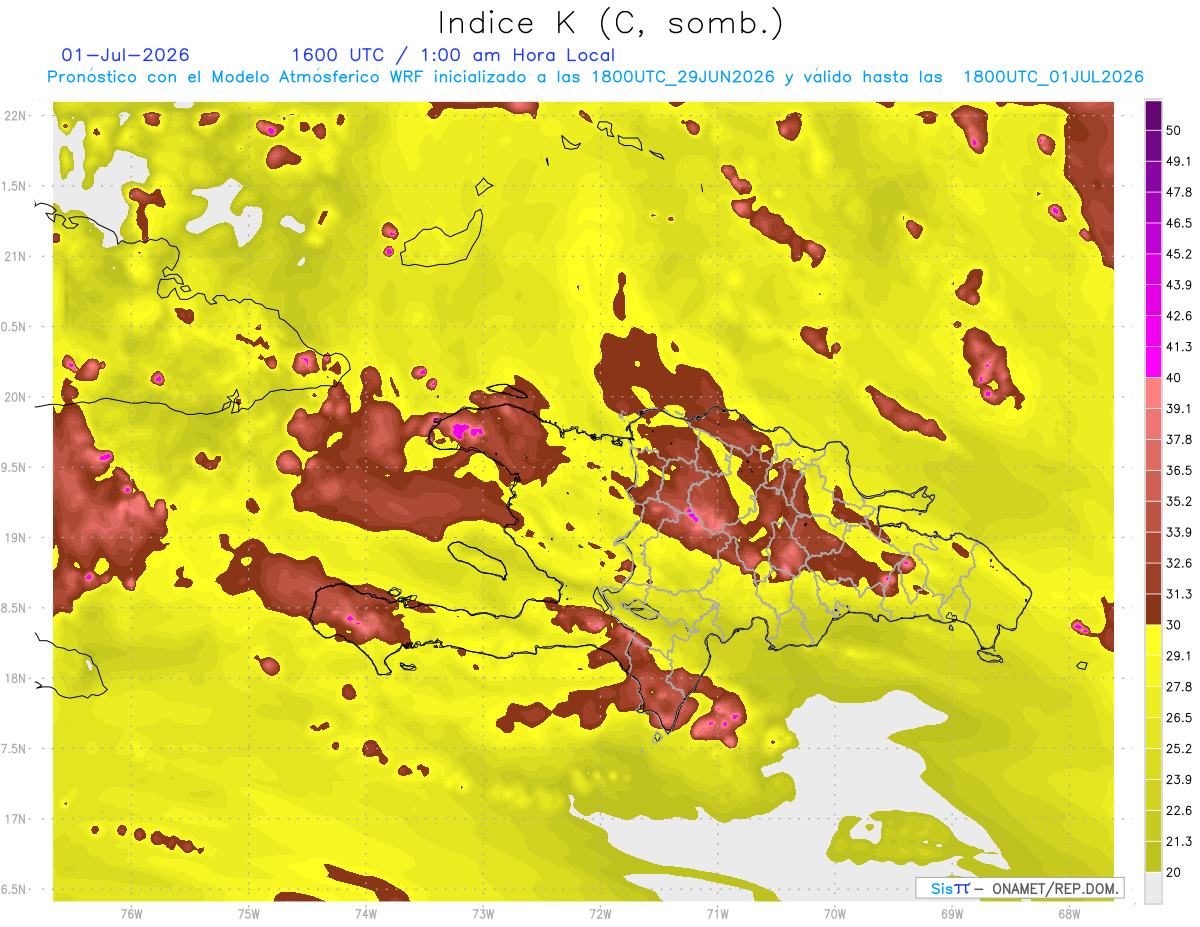Click the "68W" longitude label
This screenshot has width=1200, height=927.
1068,913
